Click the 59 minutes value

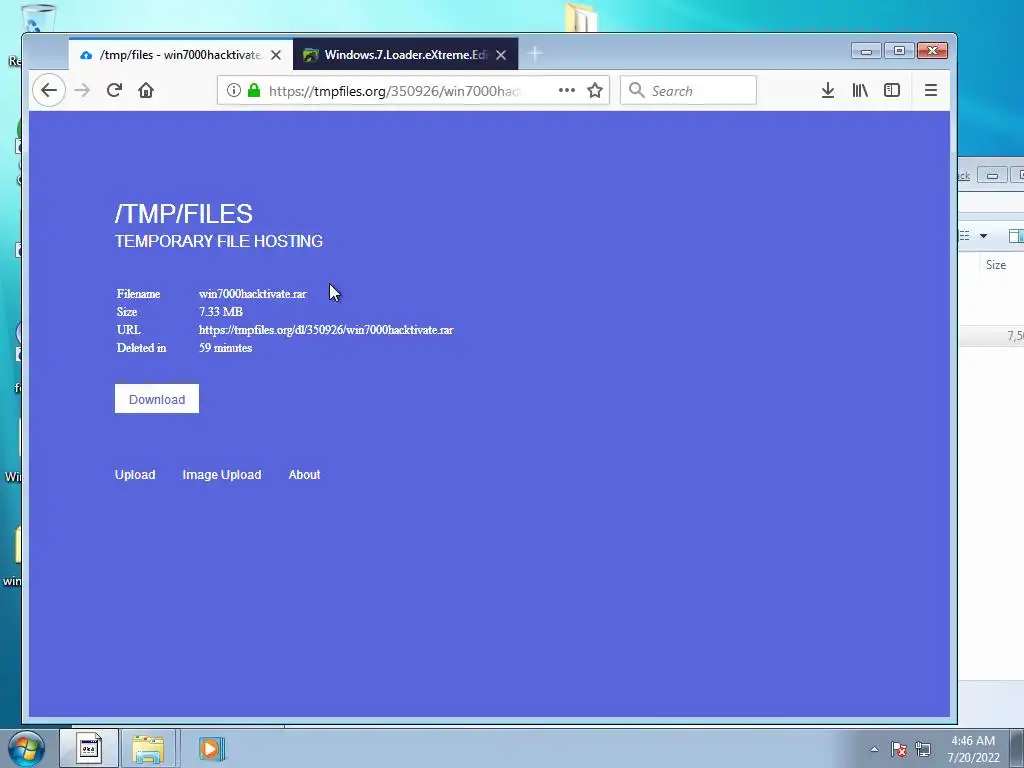pos(225,348)
